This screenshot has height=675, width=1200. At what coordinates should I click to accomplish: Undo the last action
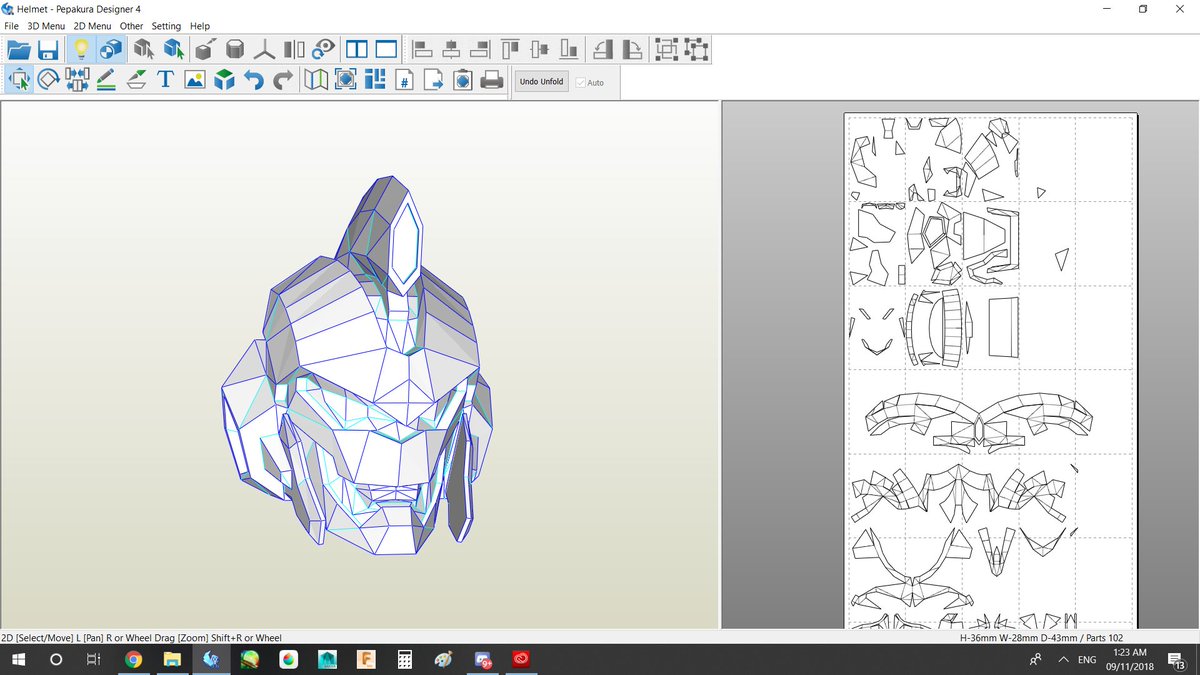[x=254, y=80]
